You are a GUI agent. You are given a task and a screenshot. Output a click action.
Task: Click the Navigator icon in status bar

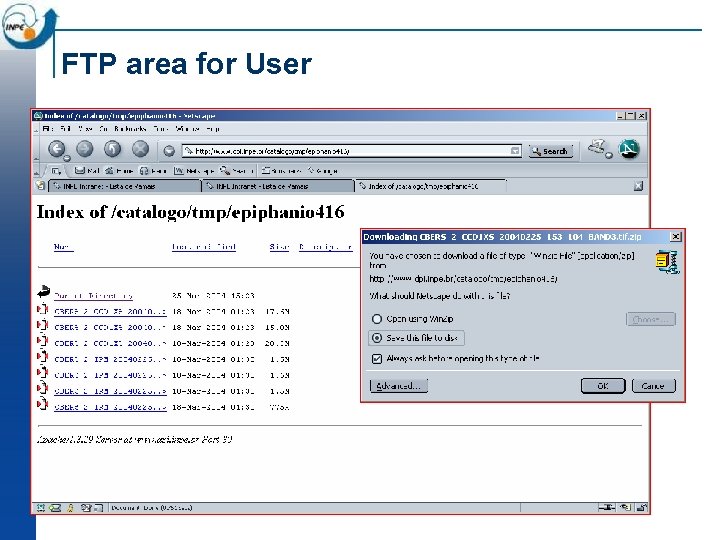click(40, 507)
